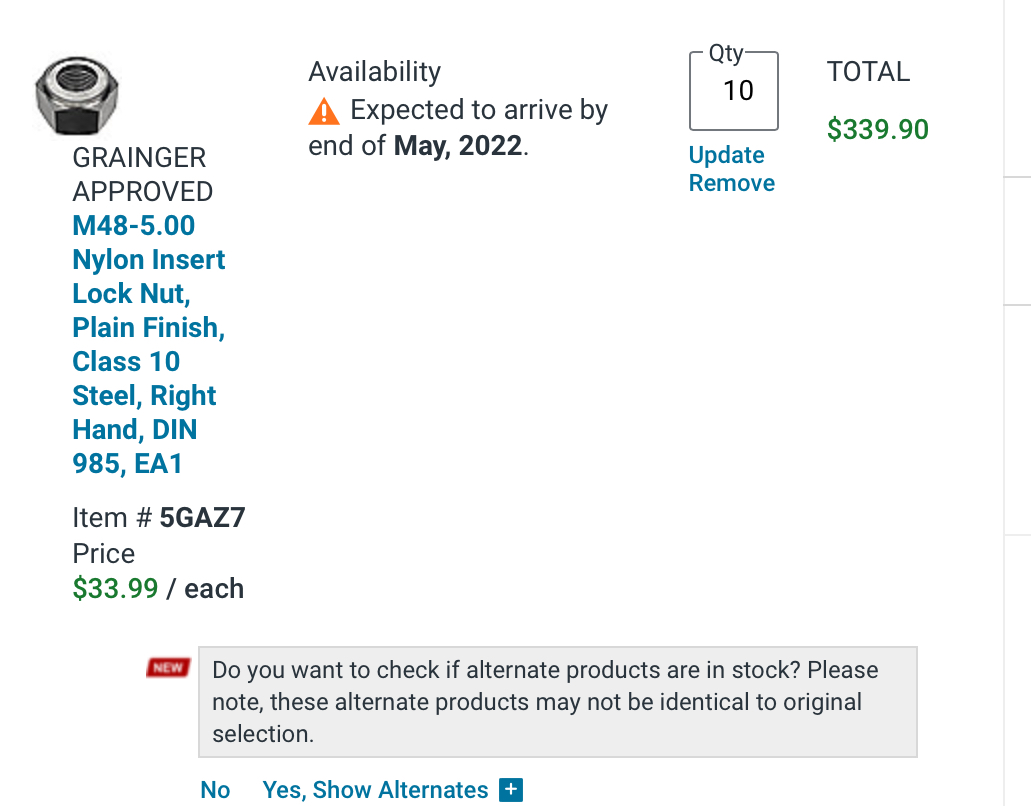Click the May, 2022 arrival date
This screenshot has width=1031, height=806.
pyautogui.click(x=457, y=146)
